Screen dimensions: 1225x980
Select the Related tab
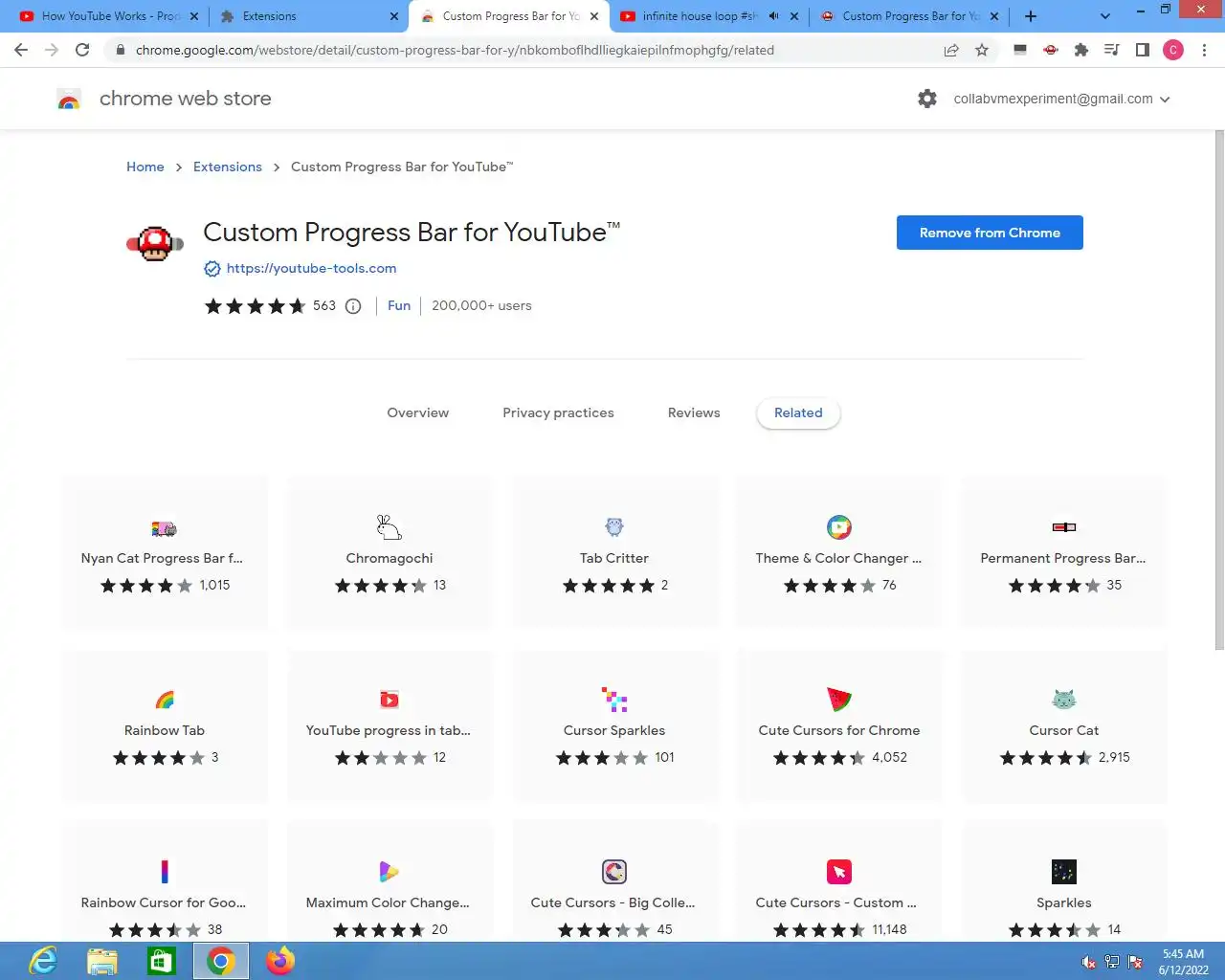[x=798, y=413]
